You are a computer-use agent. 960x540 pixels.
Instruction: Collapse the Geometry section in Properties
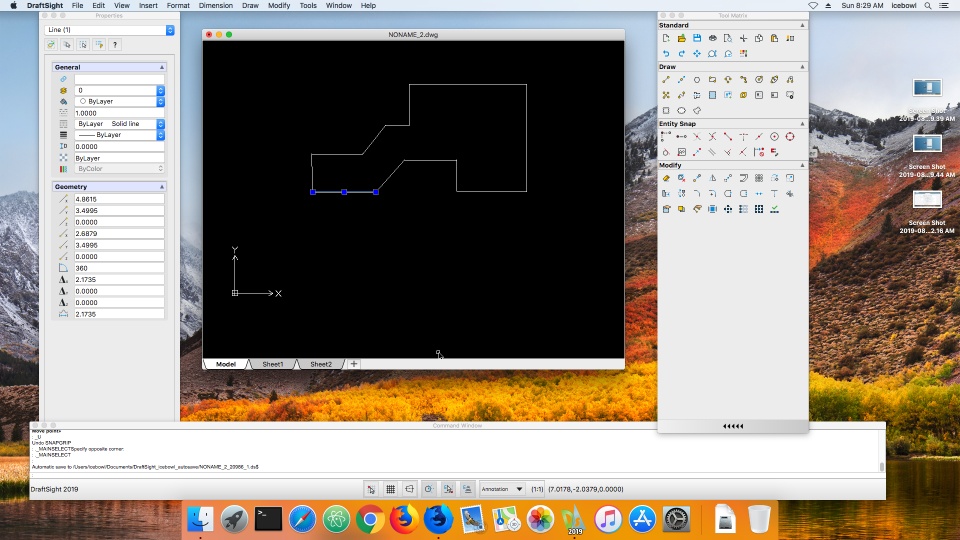point(162,187)
